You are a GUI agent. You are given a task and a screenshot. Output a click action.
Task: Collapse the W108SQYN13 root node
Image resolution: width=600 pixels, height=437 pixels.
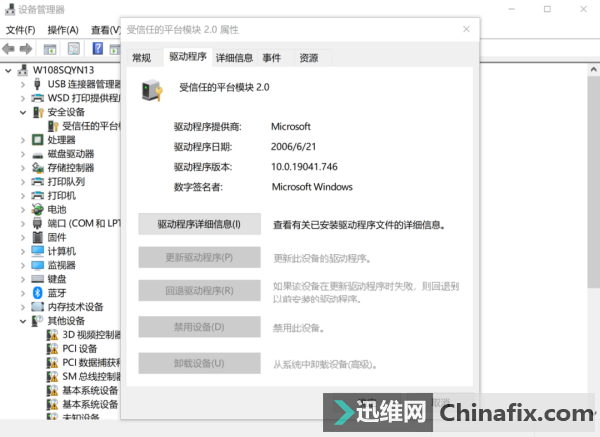coord(8,70)
